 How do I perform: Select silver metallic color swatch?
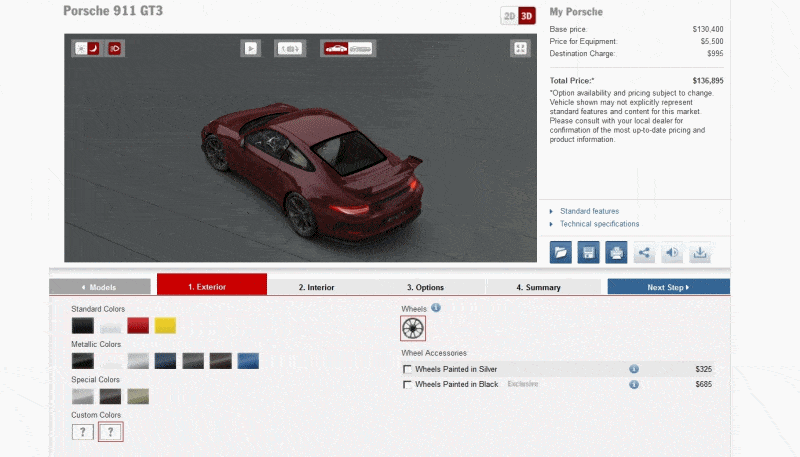[138, 361]
